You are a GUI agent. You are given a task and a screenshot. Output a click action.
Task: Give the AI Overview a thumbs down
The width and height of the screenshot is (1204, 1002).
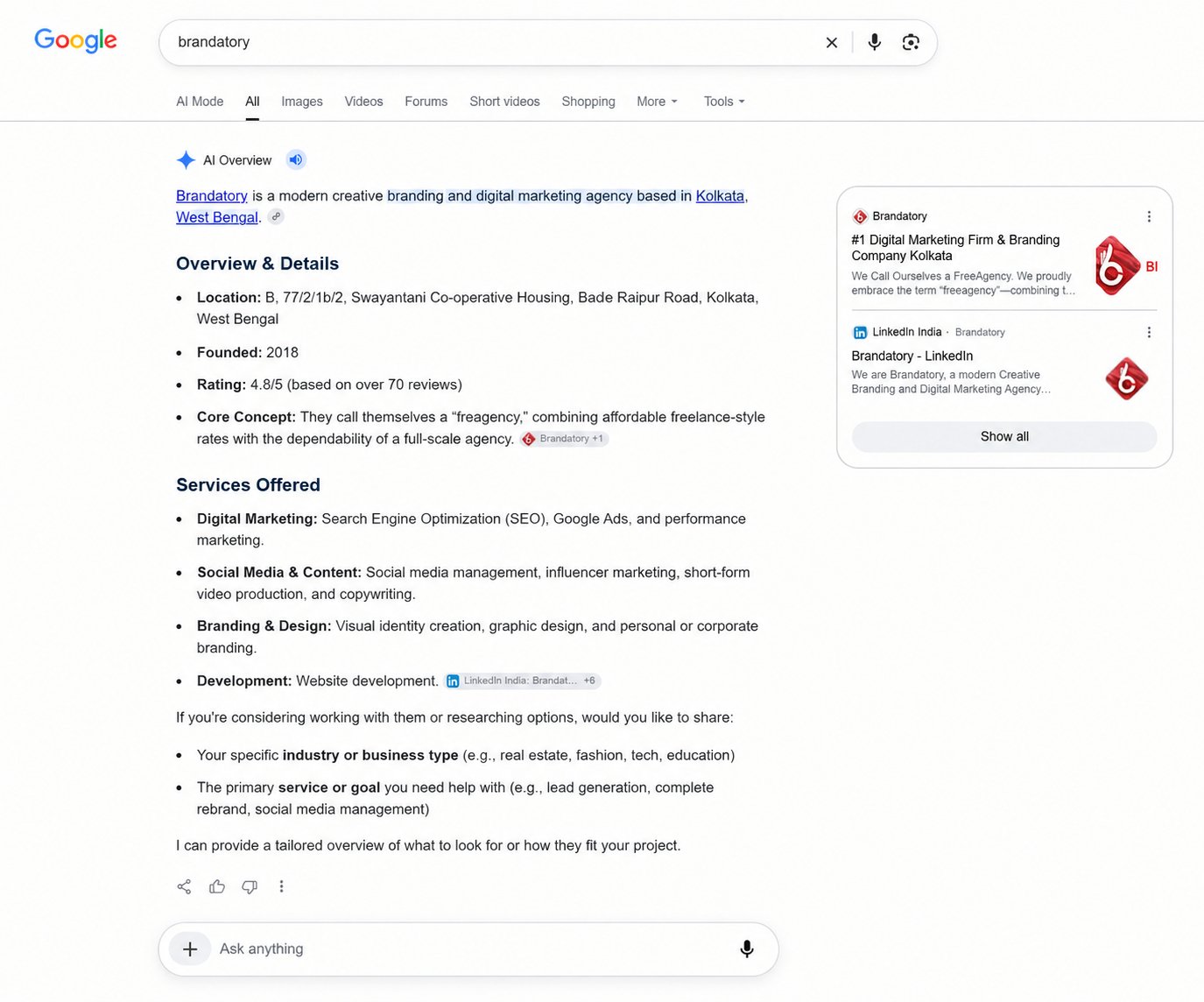click(250, 886)
